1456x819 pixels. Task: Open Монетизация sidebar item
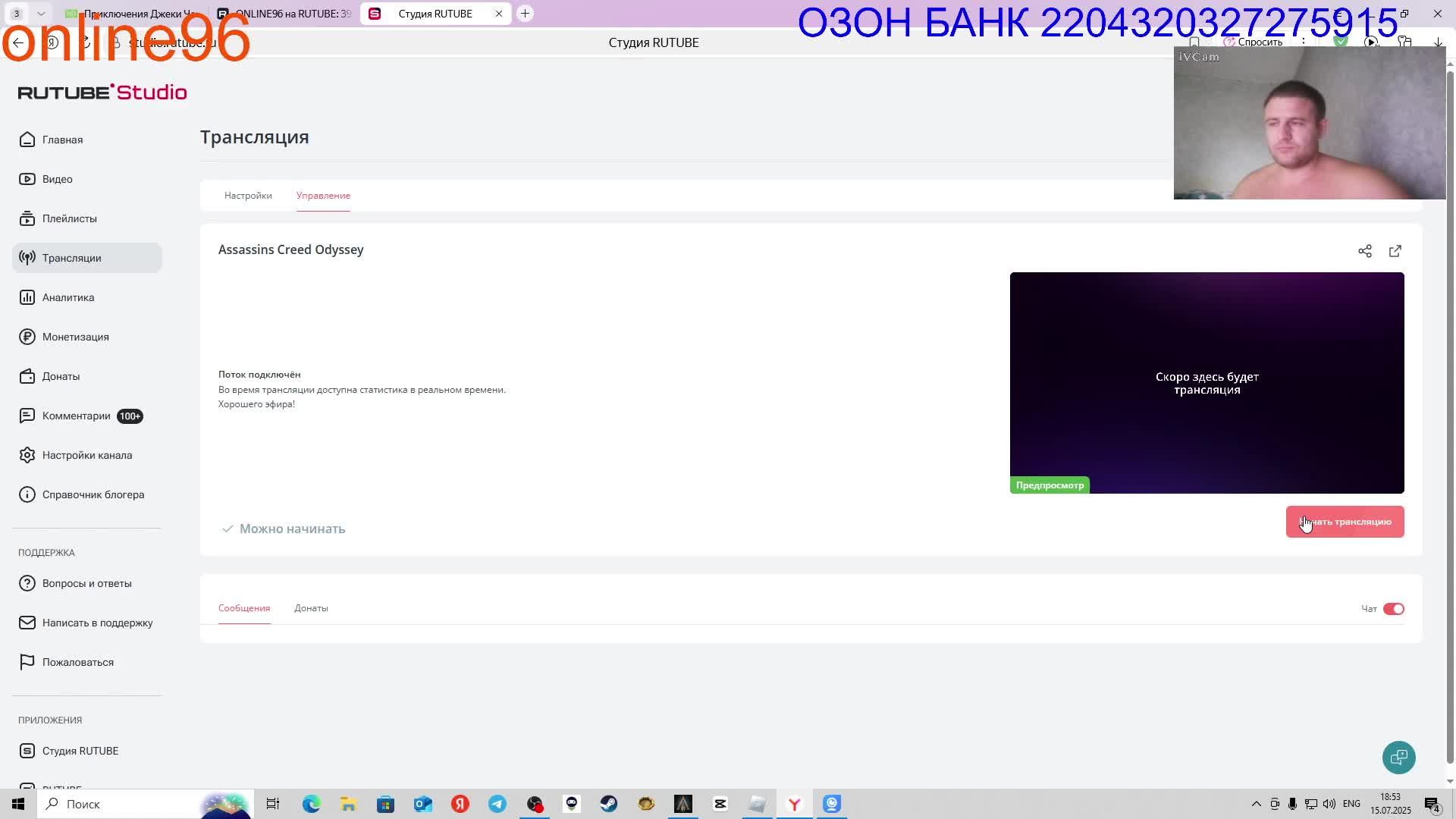(75, 337)
